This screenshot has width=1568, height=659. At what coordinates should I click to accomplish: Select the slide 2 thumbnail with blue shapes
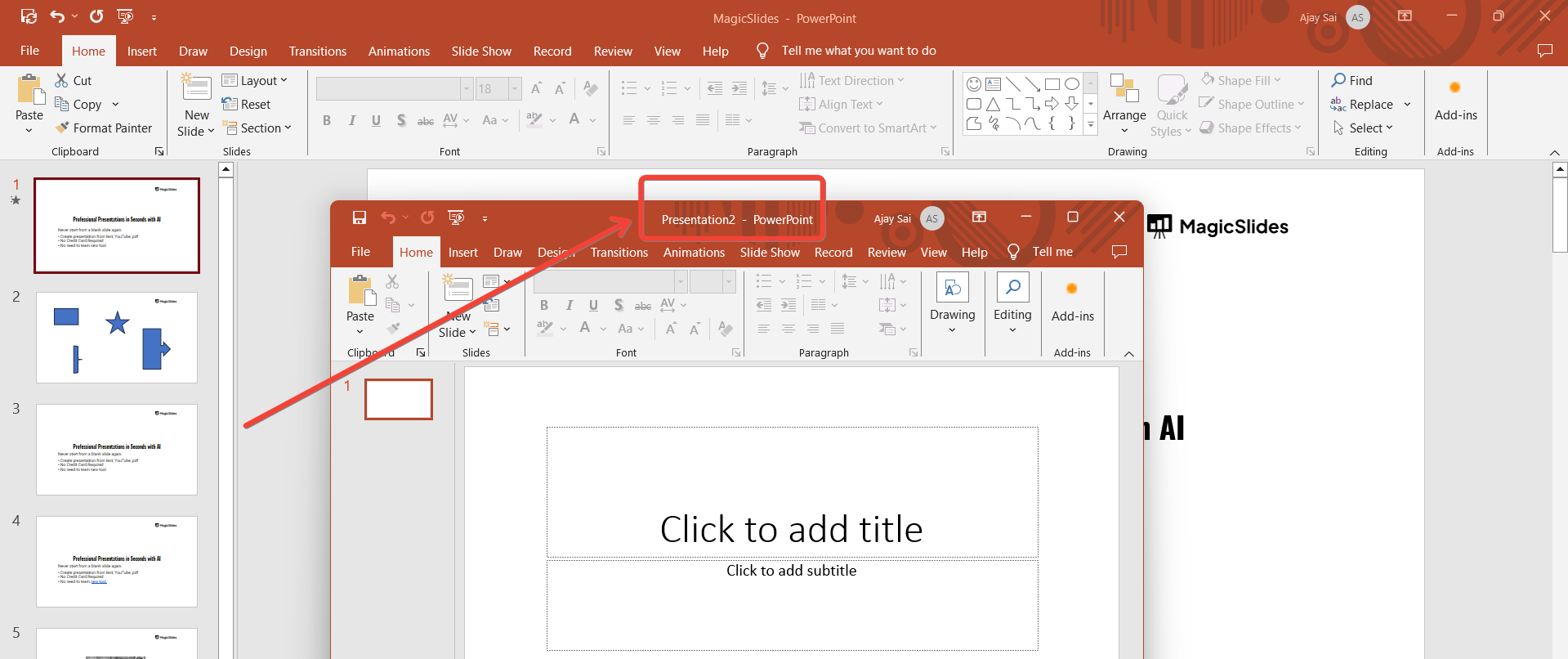(117, 337)
